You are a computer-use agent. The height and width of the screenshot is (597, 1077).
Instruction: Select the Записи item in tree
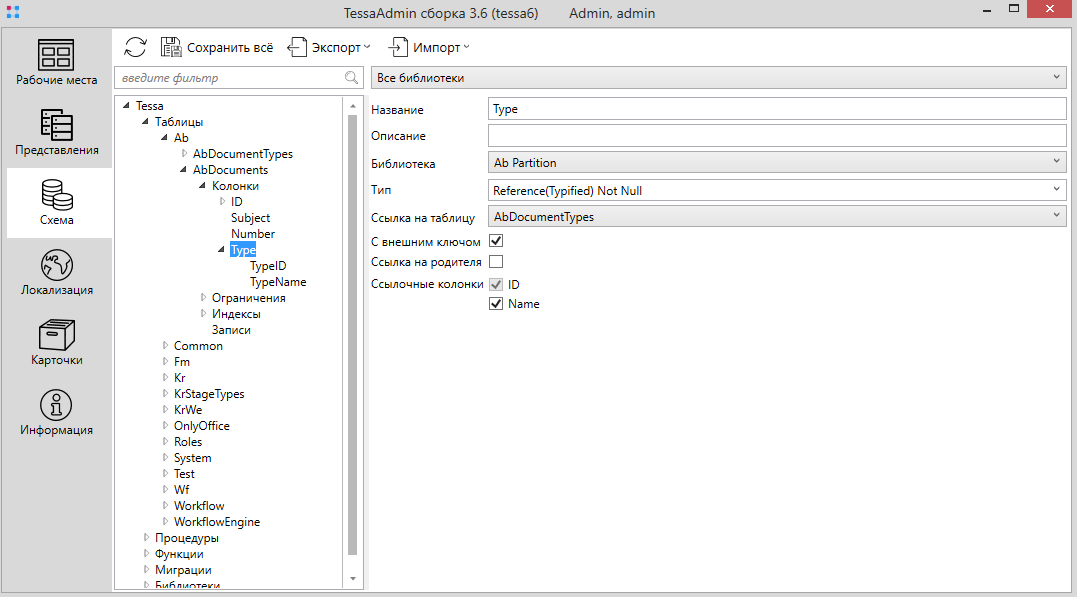231,330
